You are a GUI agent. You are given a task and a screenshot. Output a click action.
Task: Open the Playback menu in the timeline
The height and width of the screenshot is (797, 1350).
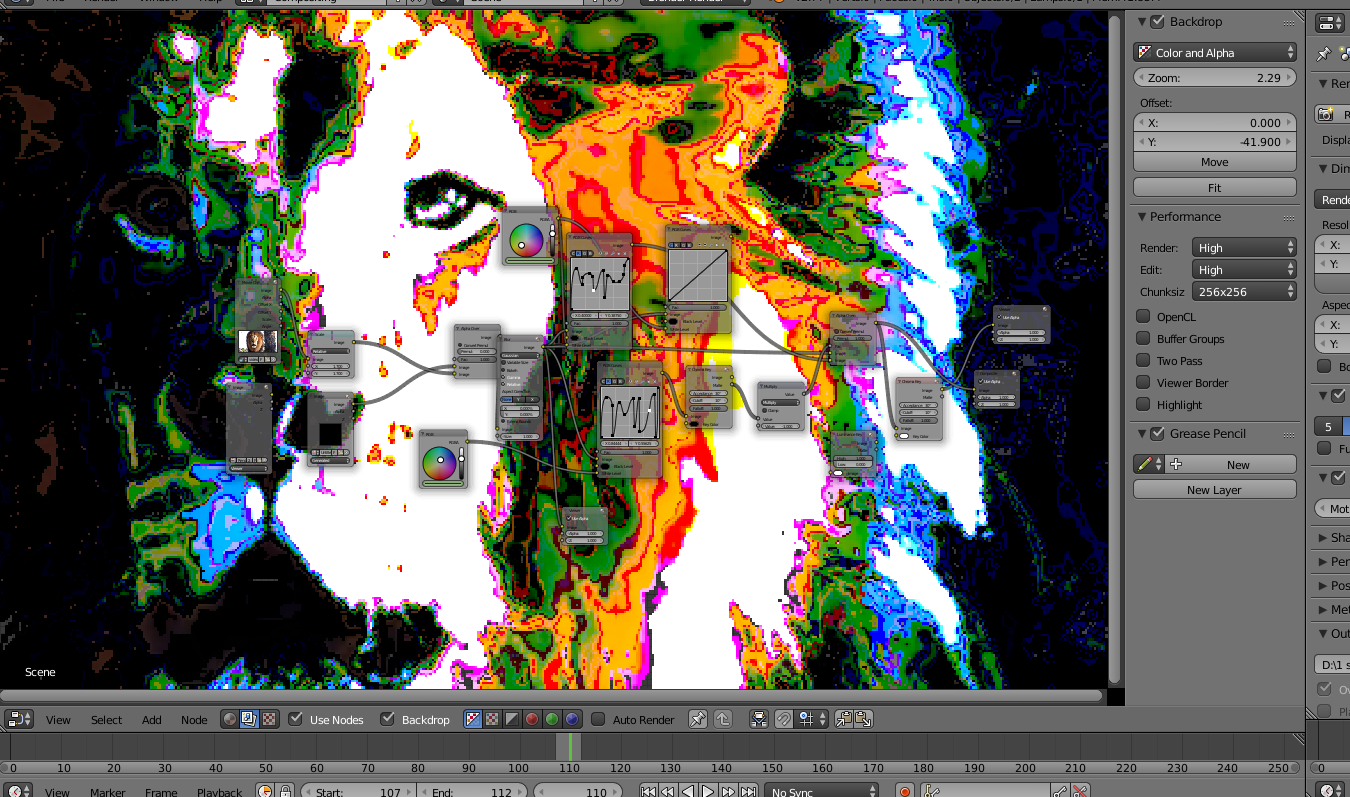pyautogui.click(x=219, y=791)
